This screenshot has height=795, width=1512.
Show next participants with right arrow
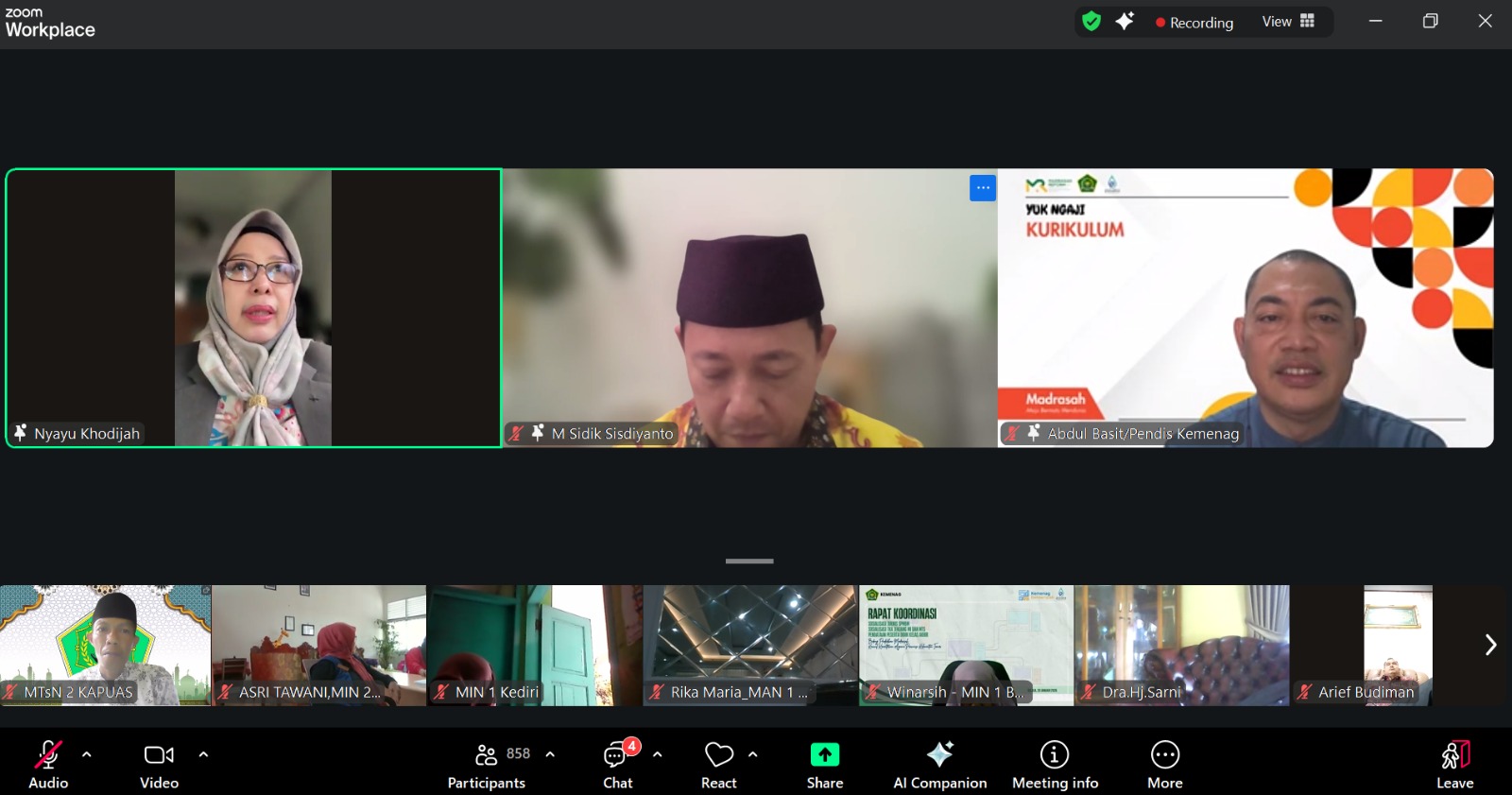point(1490,645)
